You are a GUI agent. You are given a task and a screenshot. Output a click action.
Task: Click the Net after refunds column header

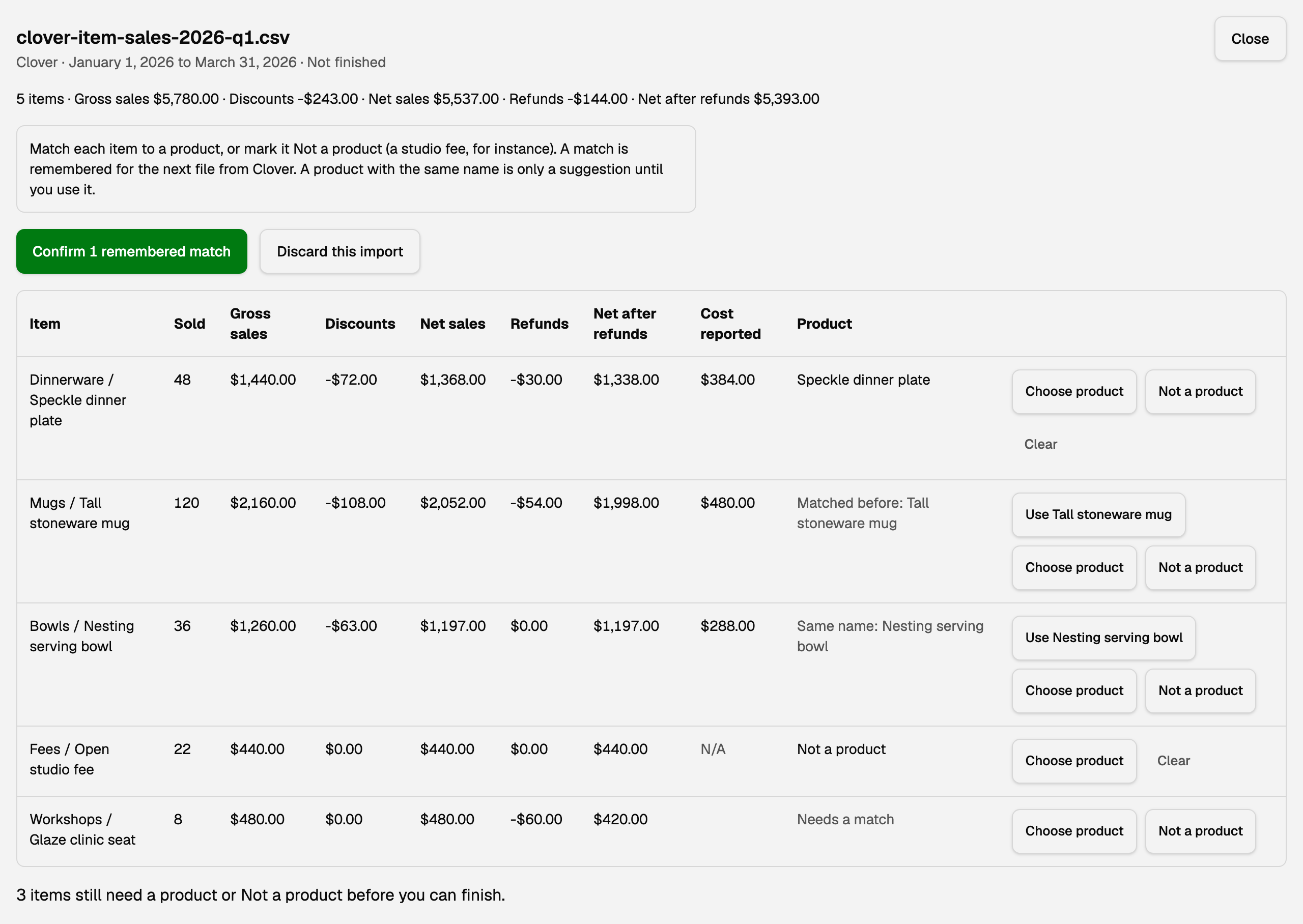[x=624, y=324]
